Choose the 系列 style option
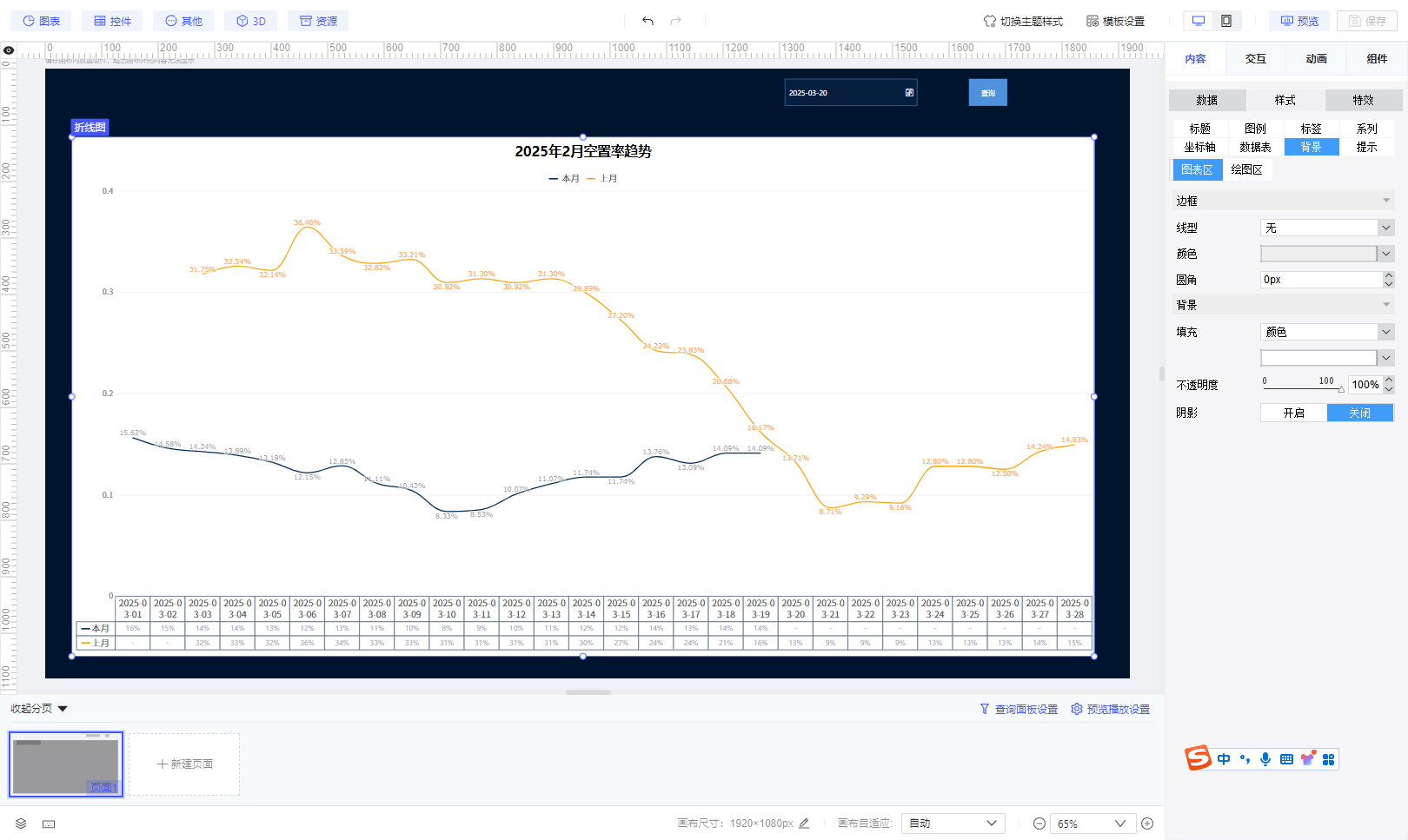The width and height of the screenshot is (1408, 840). click(1367, 129)
